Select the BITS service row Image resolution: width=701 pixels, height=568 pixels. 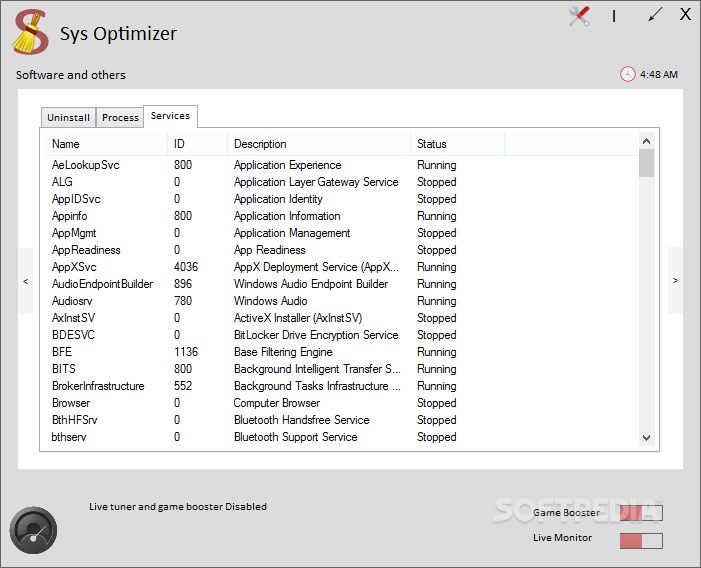click(x=342, y=369)
